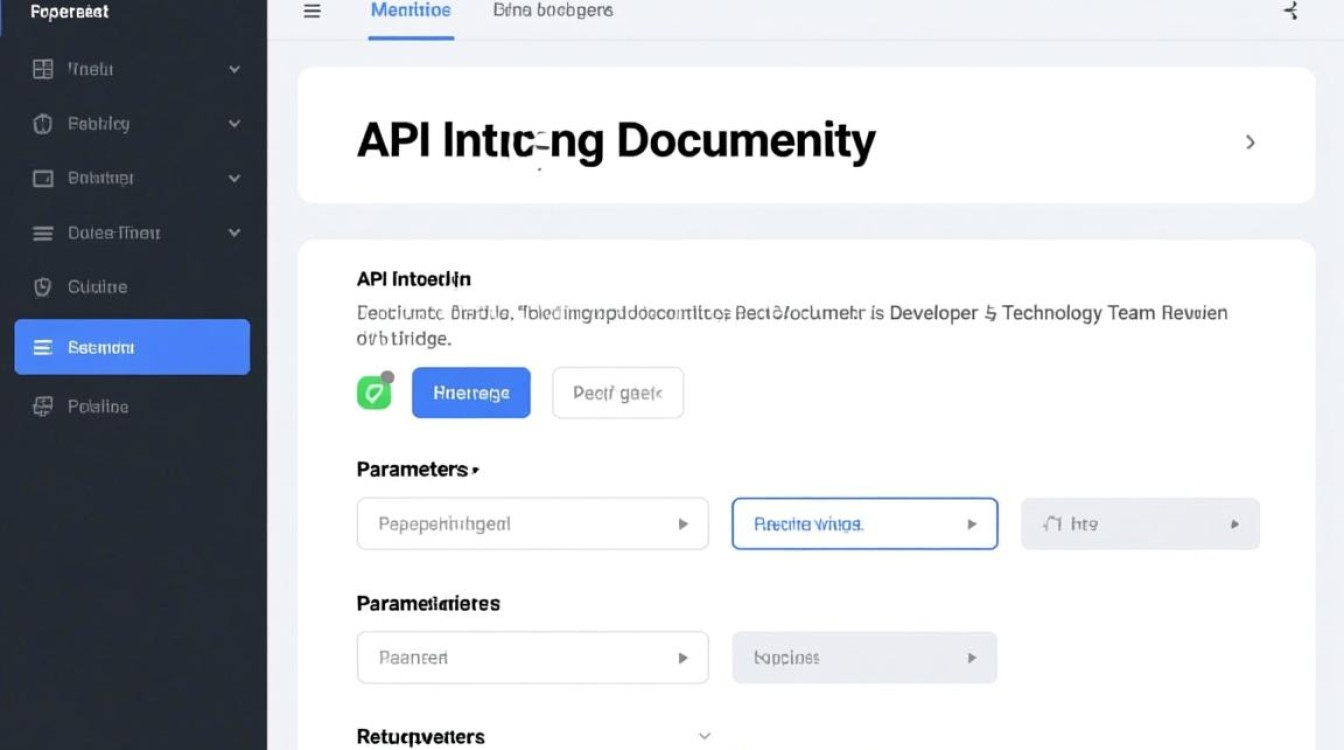The image size is (1344, 750).
Task: Select the highlighted blue sidebar item
Action: [x=132, y=347]
